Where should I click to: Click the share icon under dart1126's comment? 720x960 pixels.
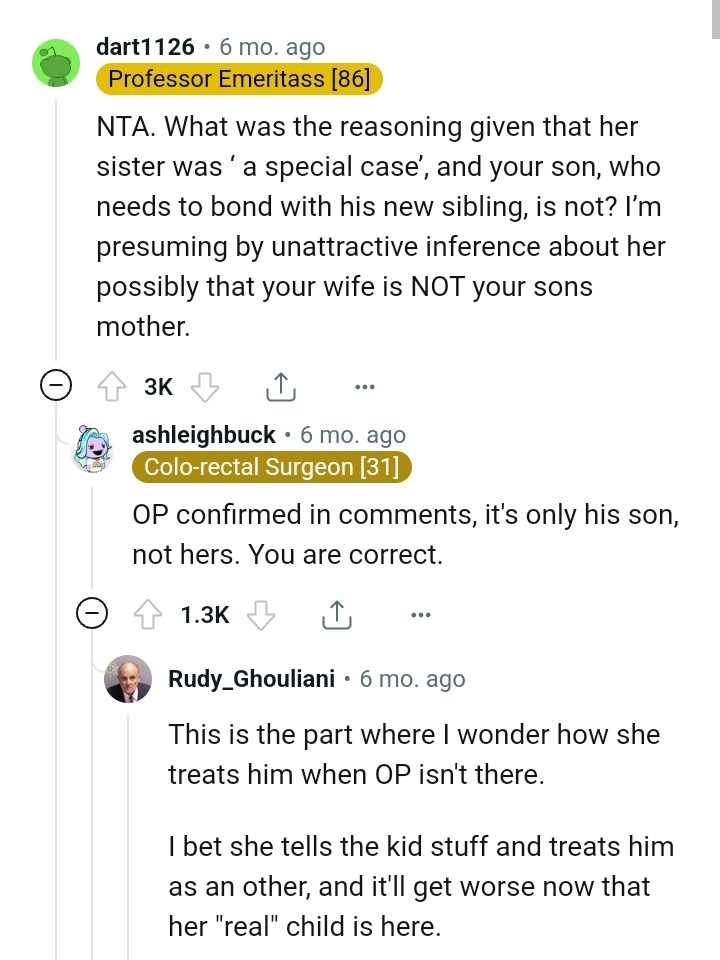click(x=281, y=385)
